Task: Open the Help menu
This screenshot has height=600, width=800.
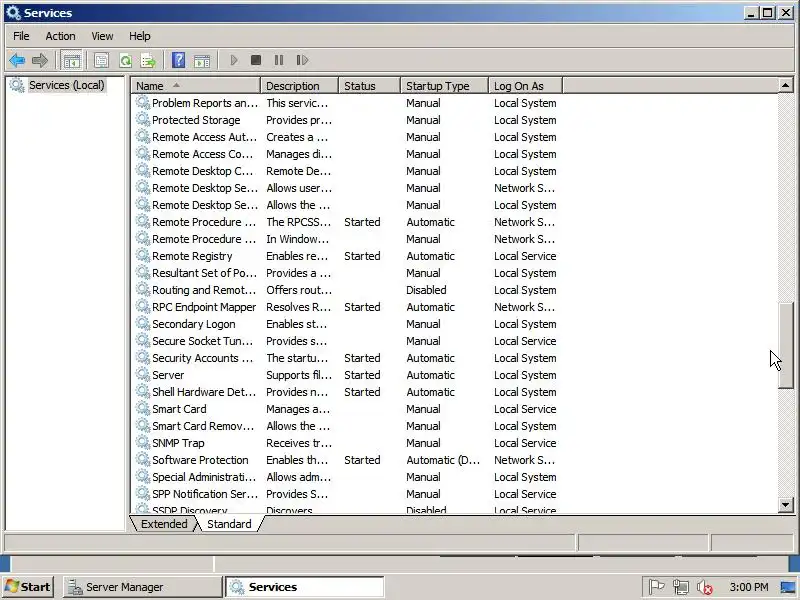Action: [x=139, y=36]
